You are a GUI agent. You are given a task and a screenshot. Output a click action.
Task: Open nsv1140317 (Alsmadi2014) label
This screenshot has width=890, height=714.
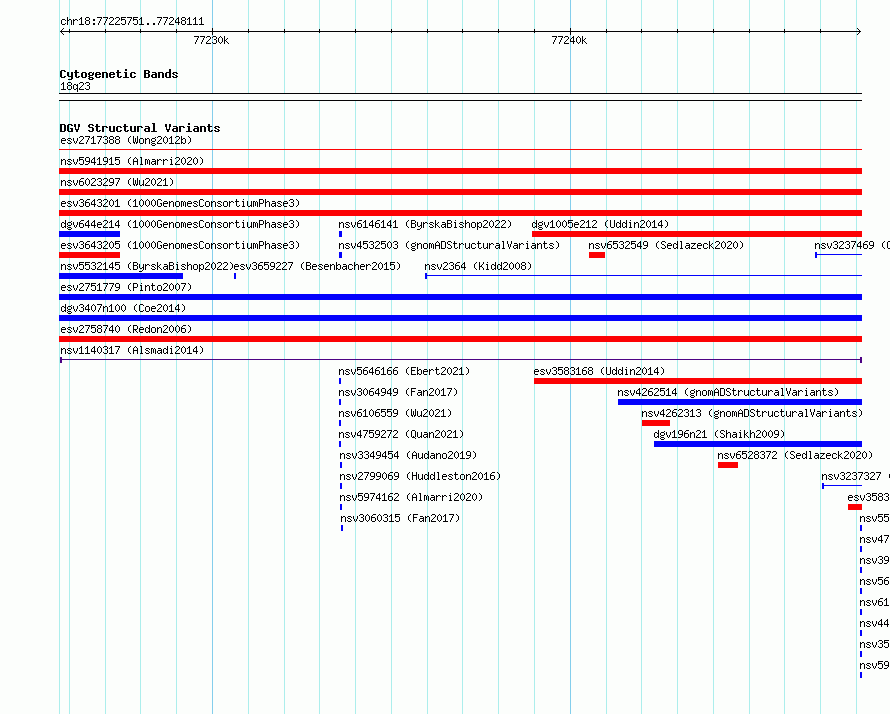click(x=132, y=350)
